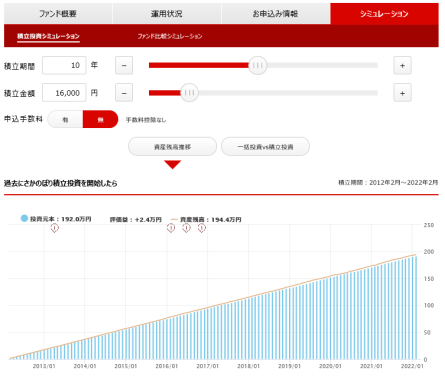Decrease 積立金額 with minus button
Screen dimensions: 445x377
[x=124, y=93]
